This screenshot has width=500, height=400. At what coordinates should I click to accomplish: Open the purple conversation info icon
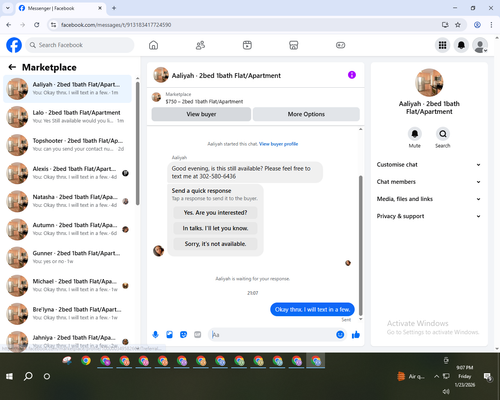click(352, 75)
